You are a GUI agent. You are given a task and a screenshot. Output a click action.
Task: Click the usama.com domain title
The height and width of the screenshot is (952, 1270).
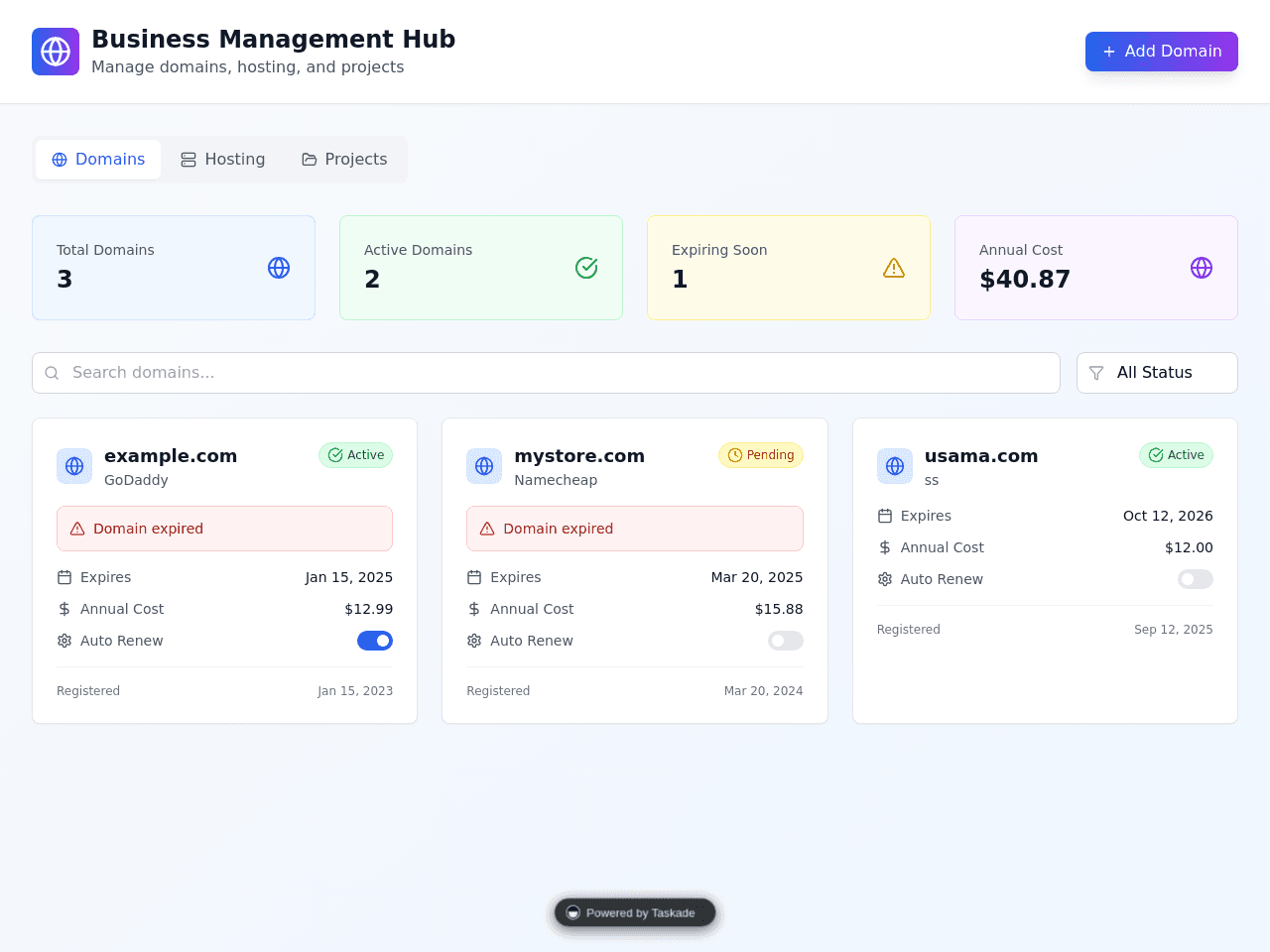pos(981,456)
